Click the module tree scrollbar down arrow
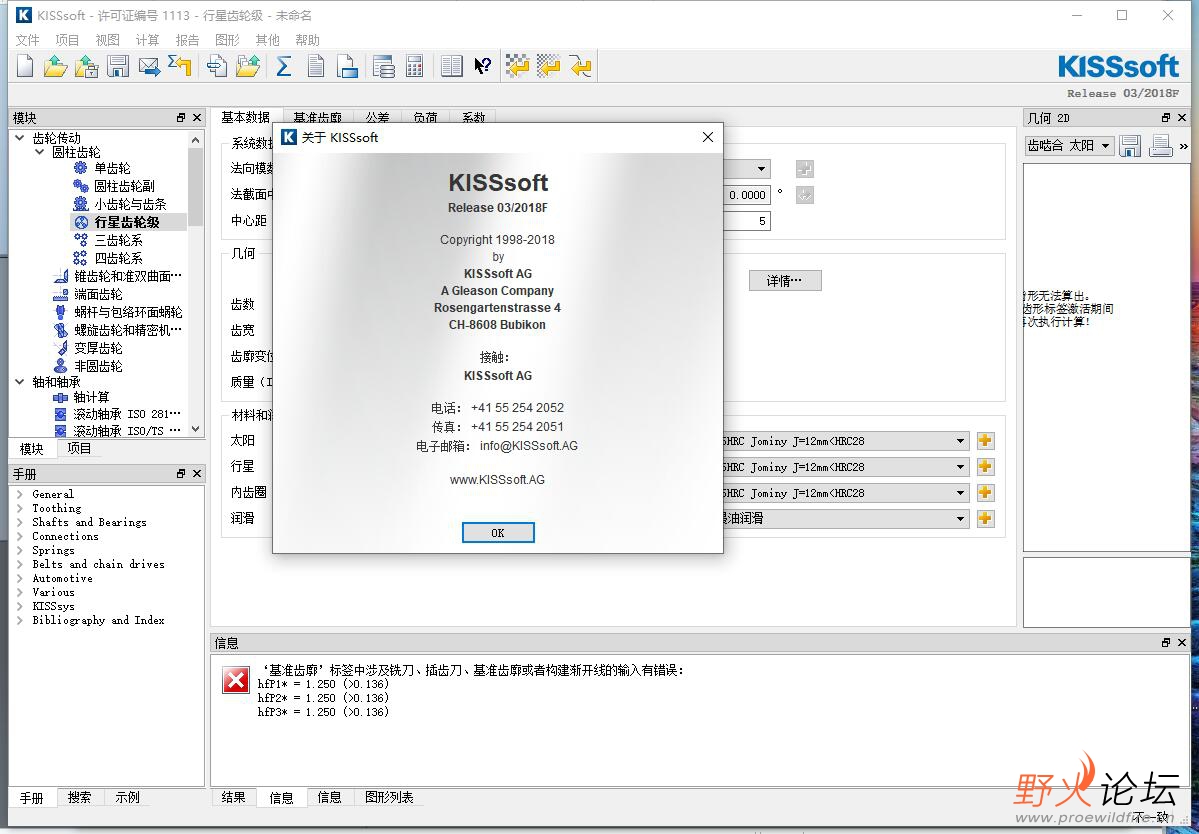This screenshot has width=1199, height=834. click(x=196, y=430)
